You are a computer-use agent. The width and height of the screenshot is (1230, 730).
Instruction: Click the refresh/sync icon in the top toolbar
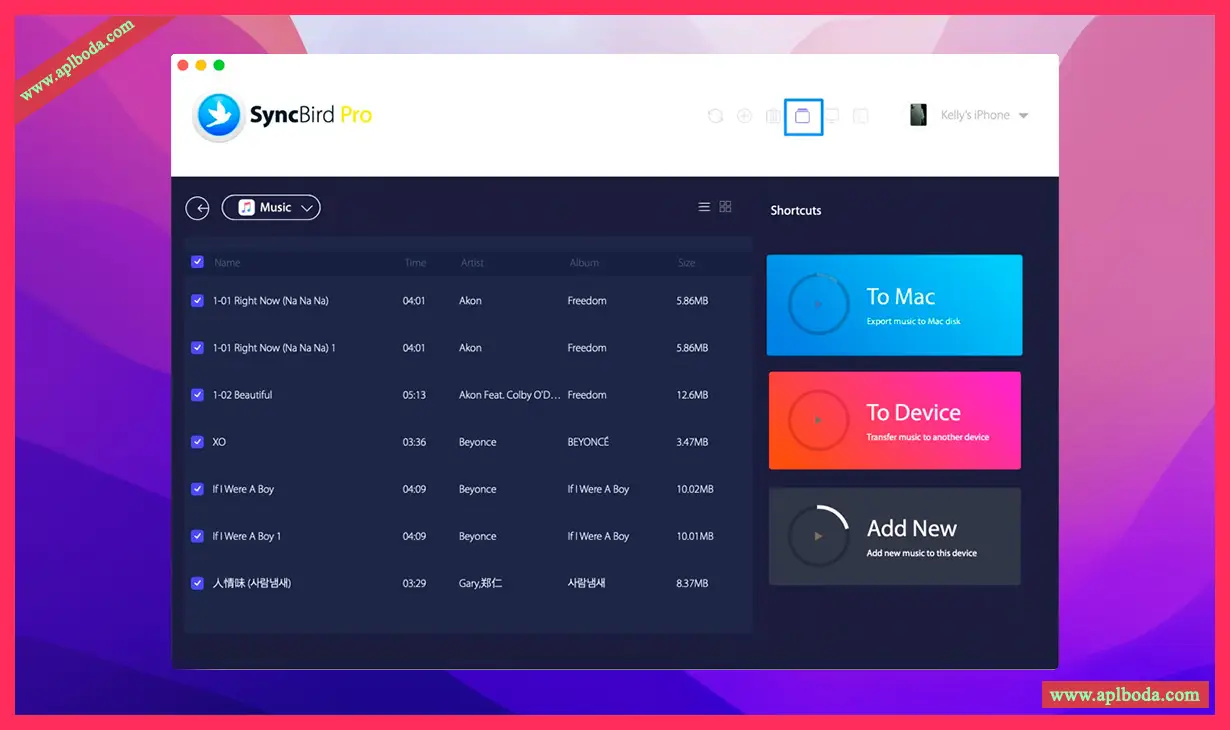[x=715, y=116]
